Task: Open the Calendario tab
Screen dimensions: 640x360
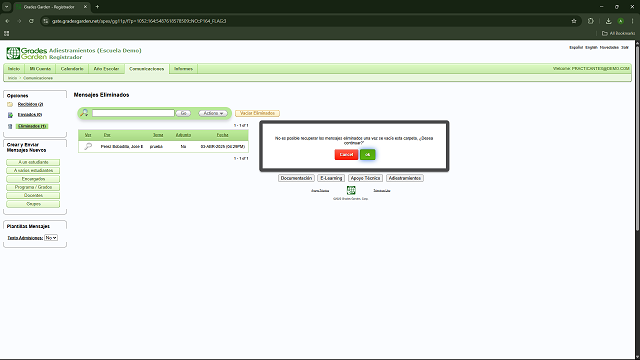Action: coord(72,69)
